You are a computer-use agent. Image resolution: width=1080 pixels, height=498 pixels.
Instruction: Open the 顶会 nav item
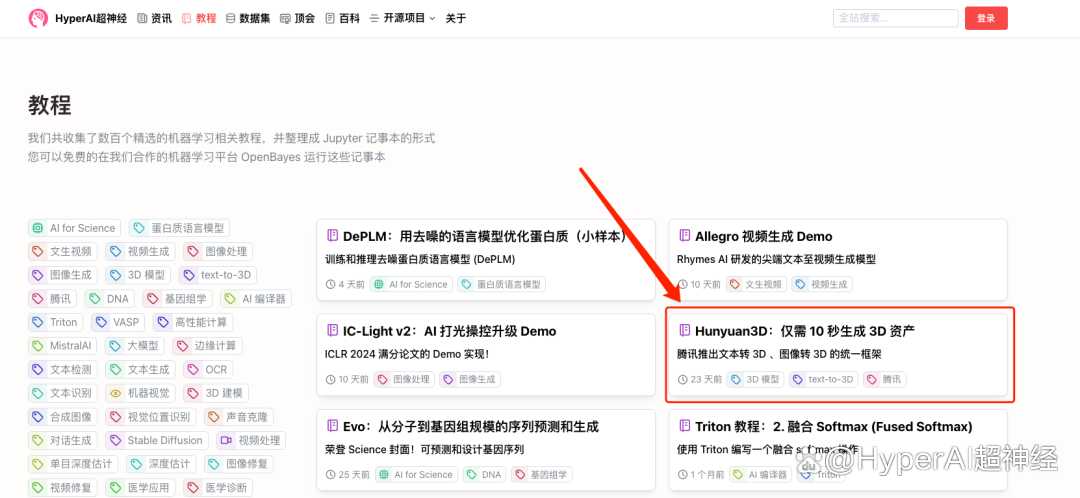pos(298,19)
